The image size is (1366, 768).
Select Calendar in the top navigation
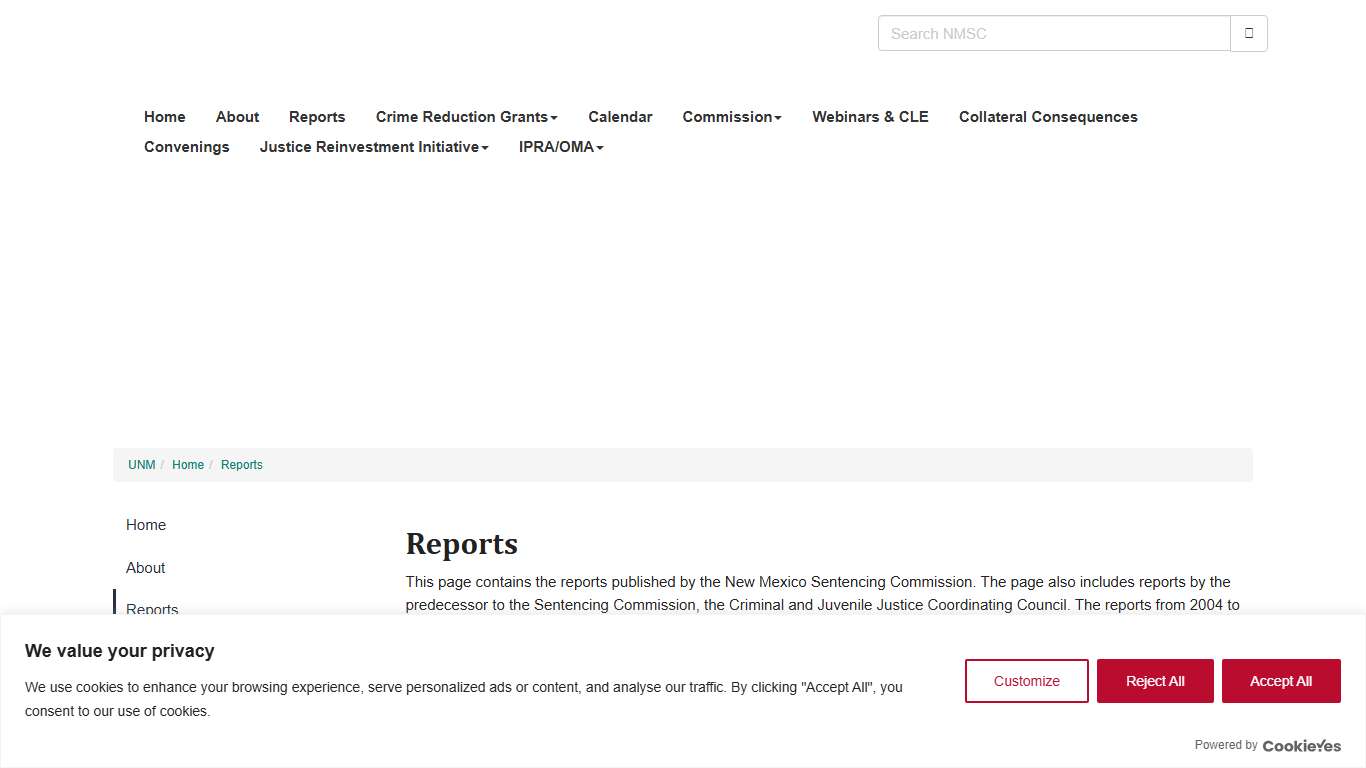(620, 117)
